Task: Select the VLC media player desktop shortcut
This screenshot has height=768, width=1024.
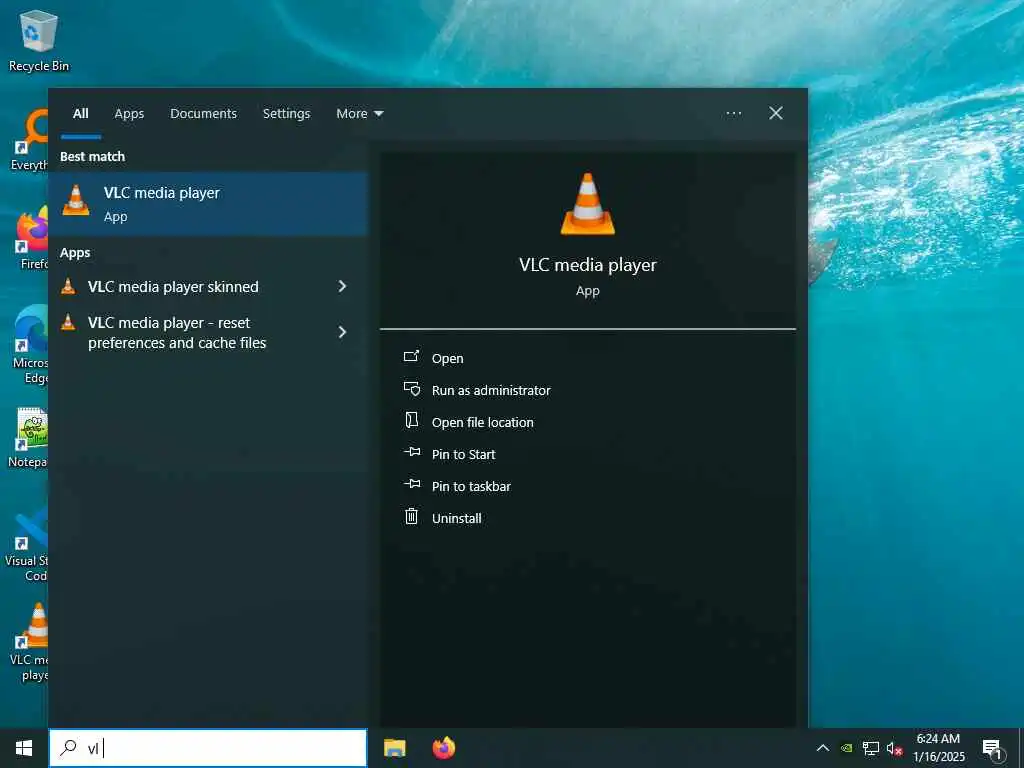Action: click(29, 643)
